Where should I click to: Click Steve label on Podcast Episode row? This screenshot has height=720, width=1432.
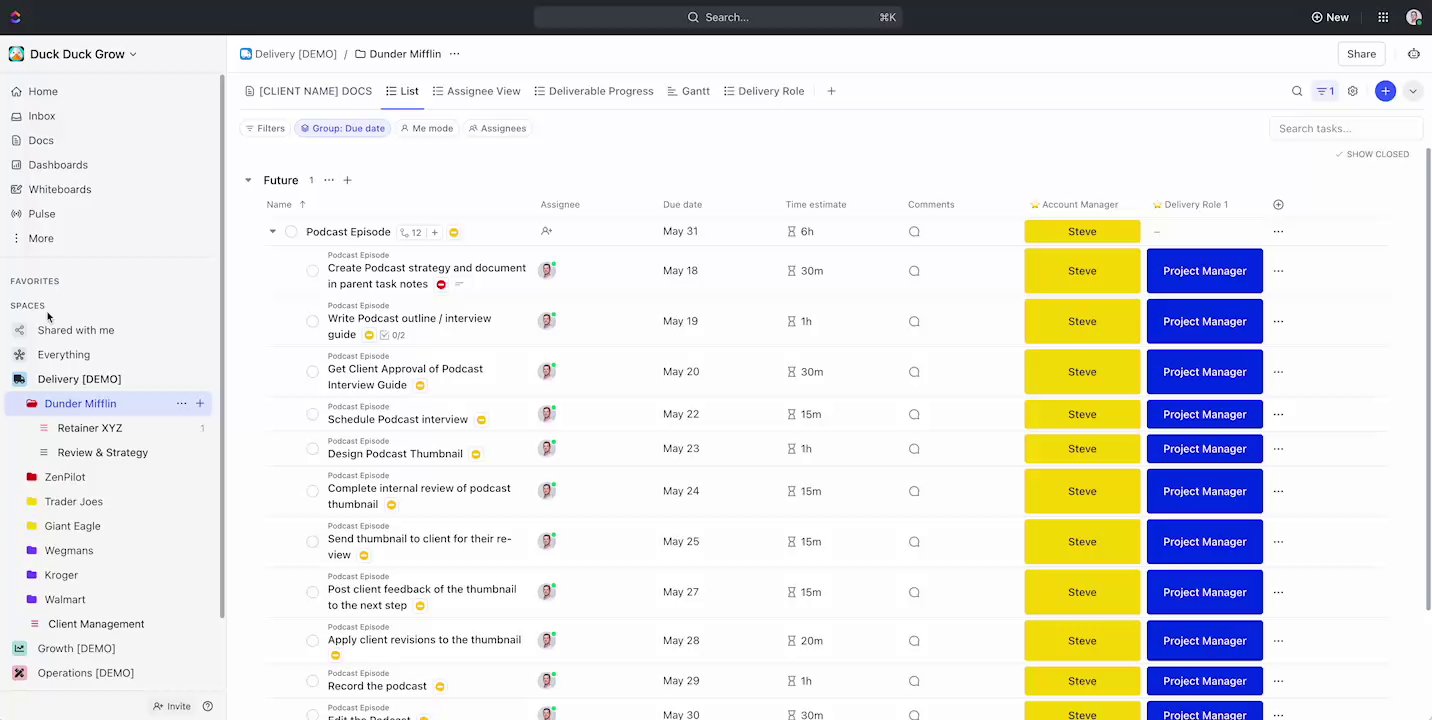[1082, 231]
